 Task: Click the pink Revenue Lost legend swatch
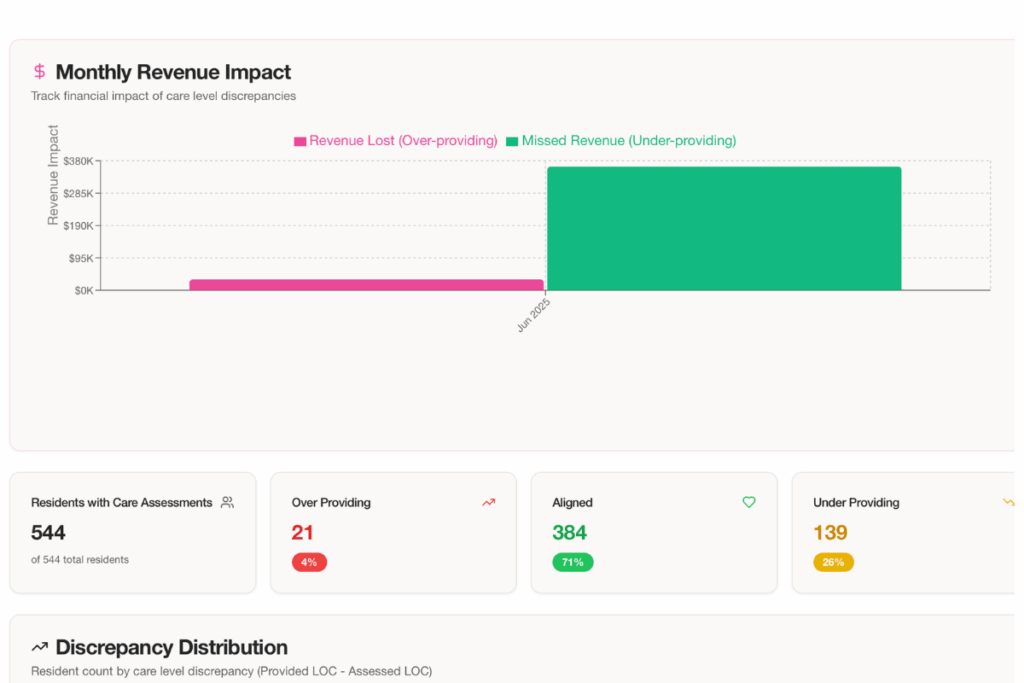click(300, 142)
